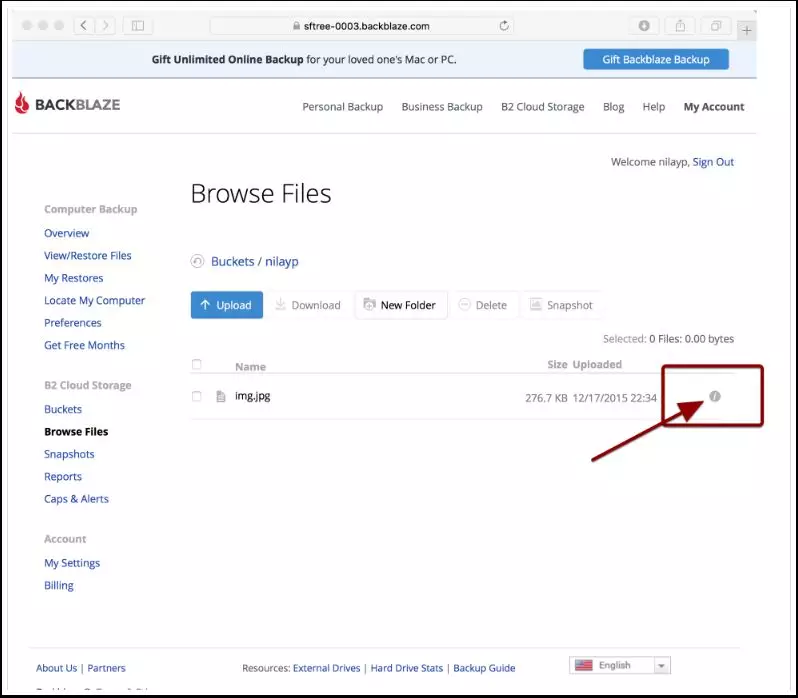This screenshot has height=698, width=798.
Task: Check the checkbox for img.jpg
Action: click(196, 396)
